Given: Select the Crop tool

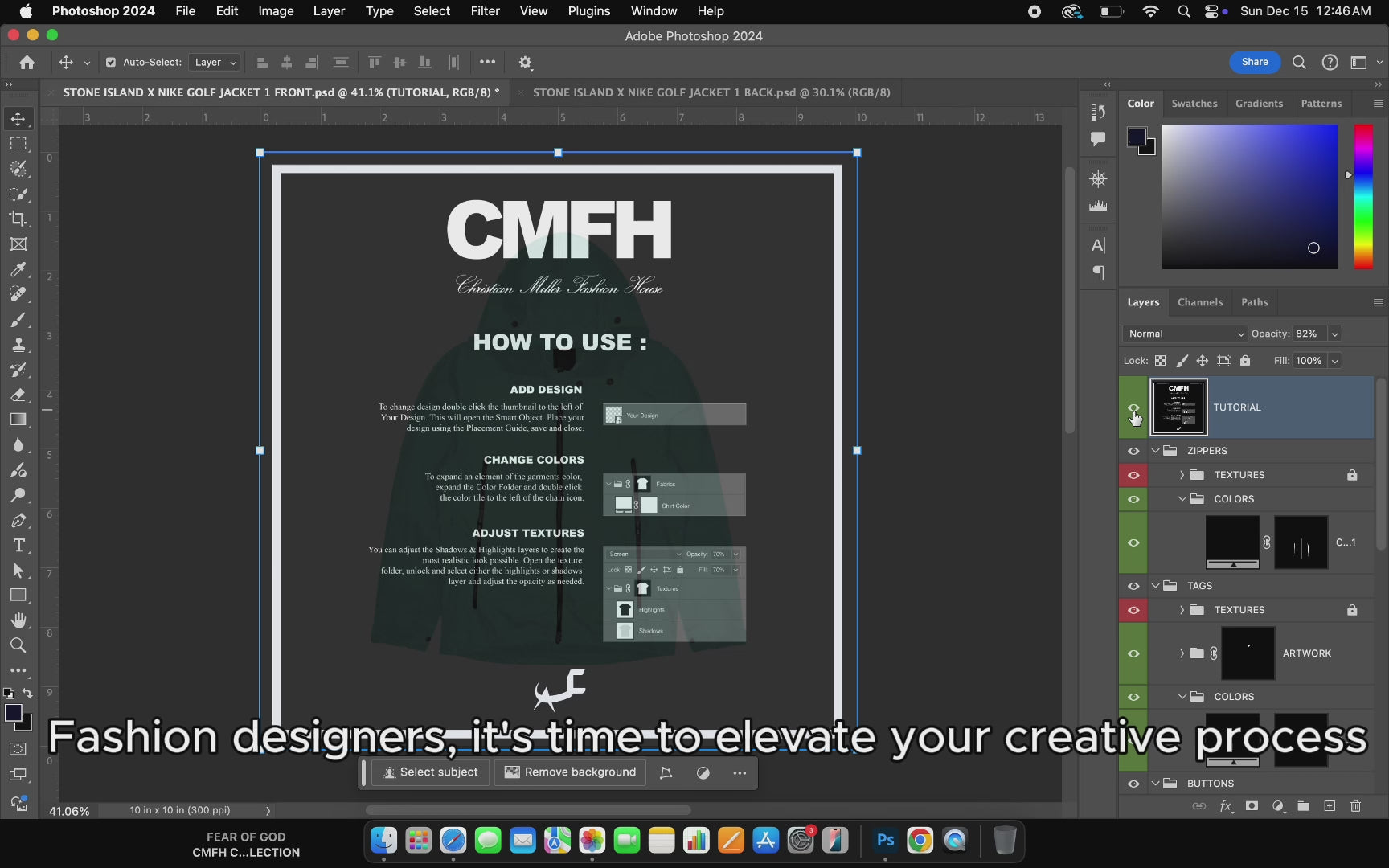Looking at the screenshot, I should tap(18, 219).
